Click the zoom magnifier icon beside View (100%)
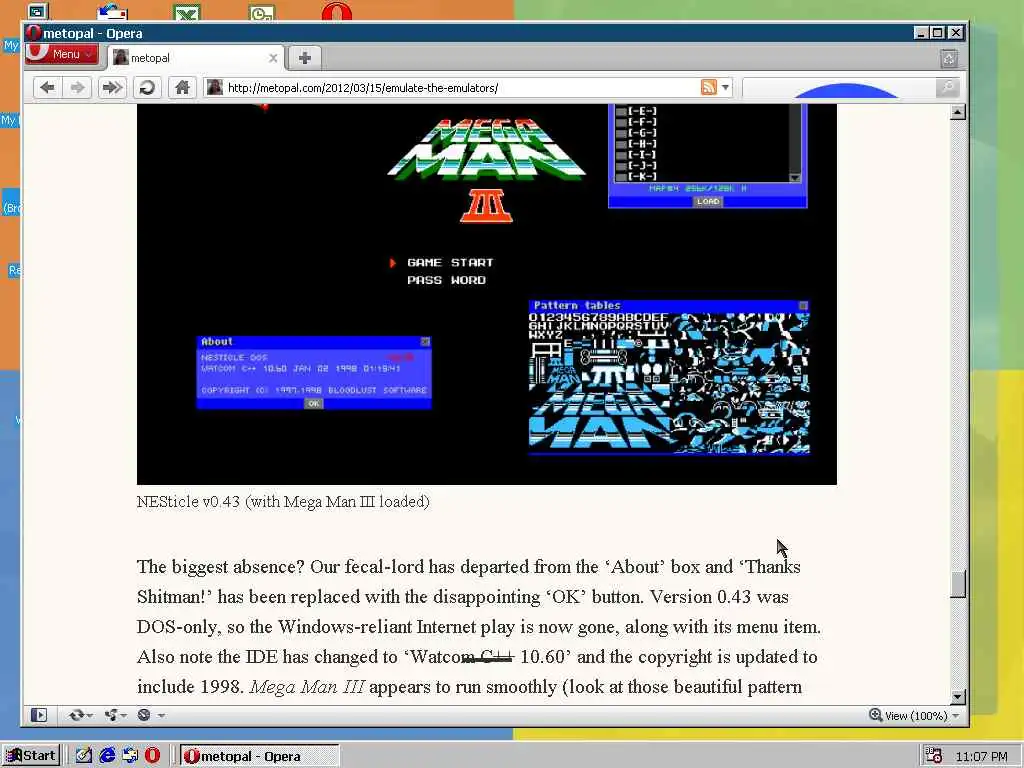This screenshot has height=768, width=1024. [x=875, y=715]
